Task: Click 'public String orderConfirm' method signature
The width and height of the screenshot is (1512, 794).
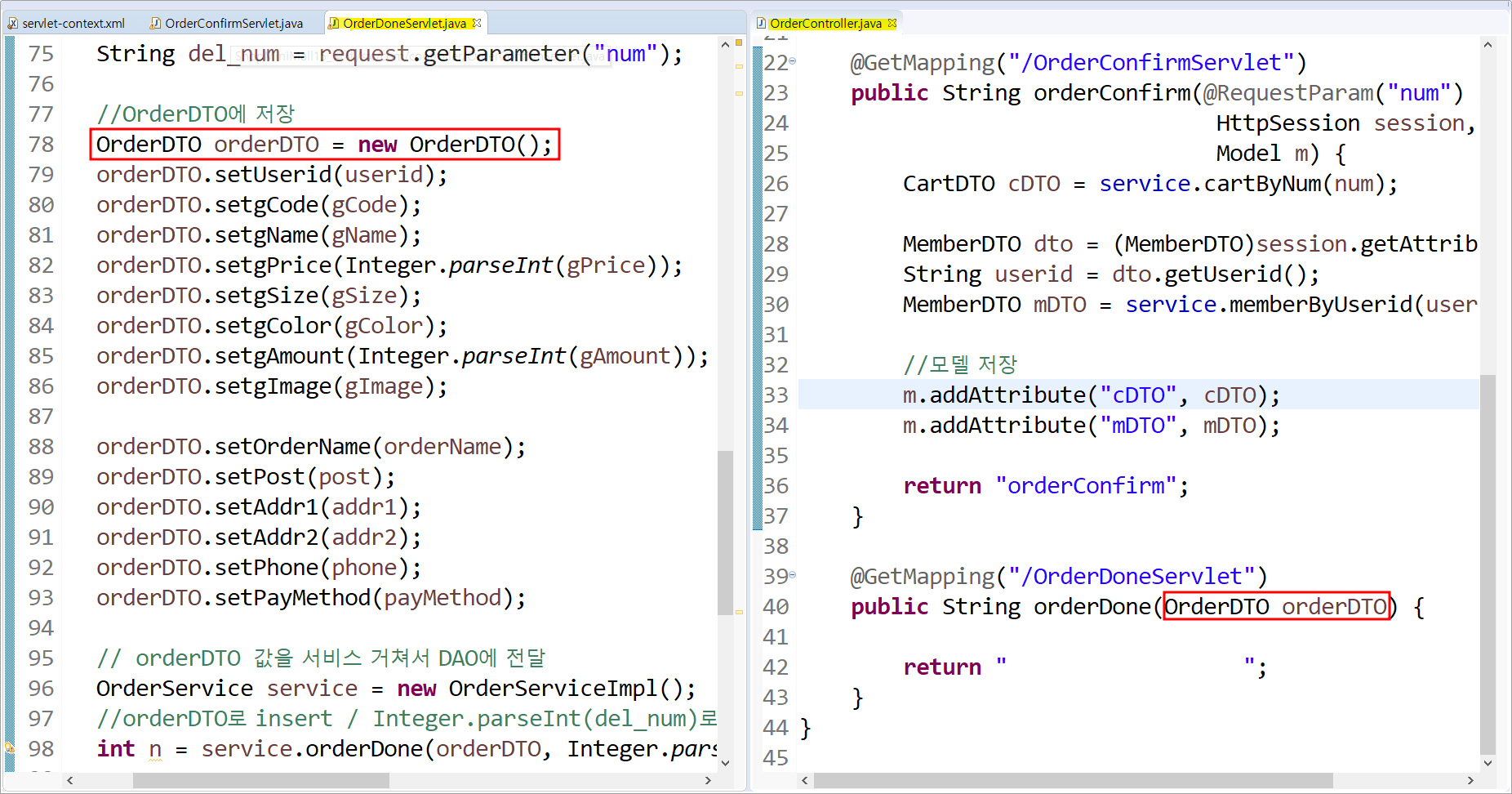Action: (1021, 93)
